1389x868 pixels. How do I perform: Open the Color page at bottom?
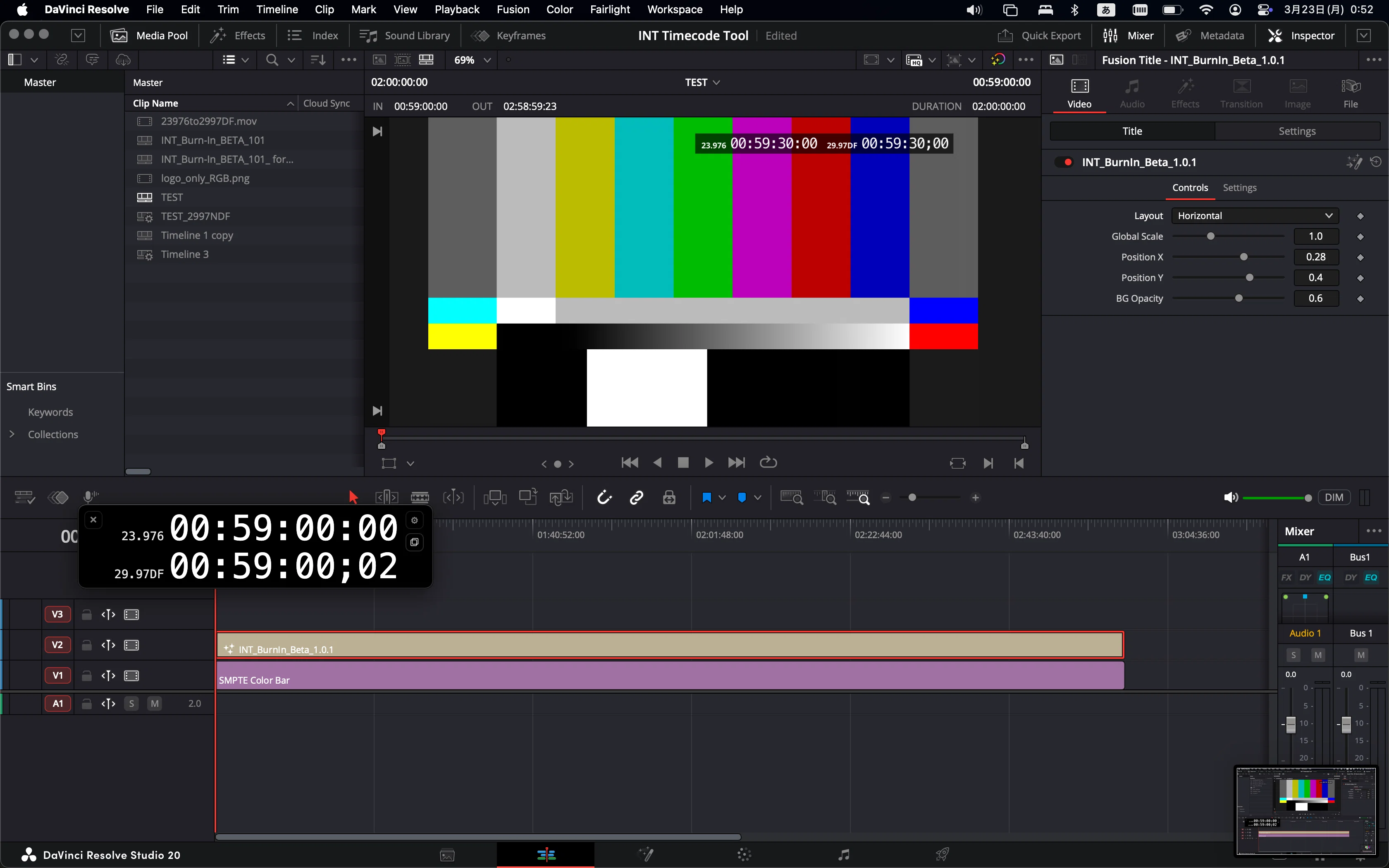tap(745, 855)
